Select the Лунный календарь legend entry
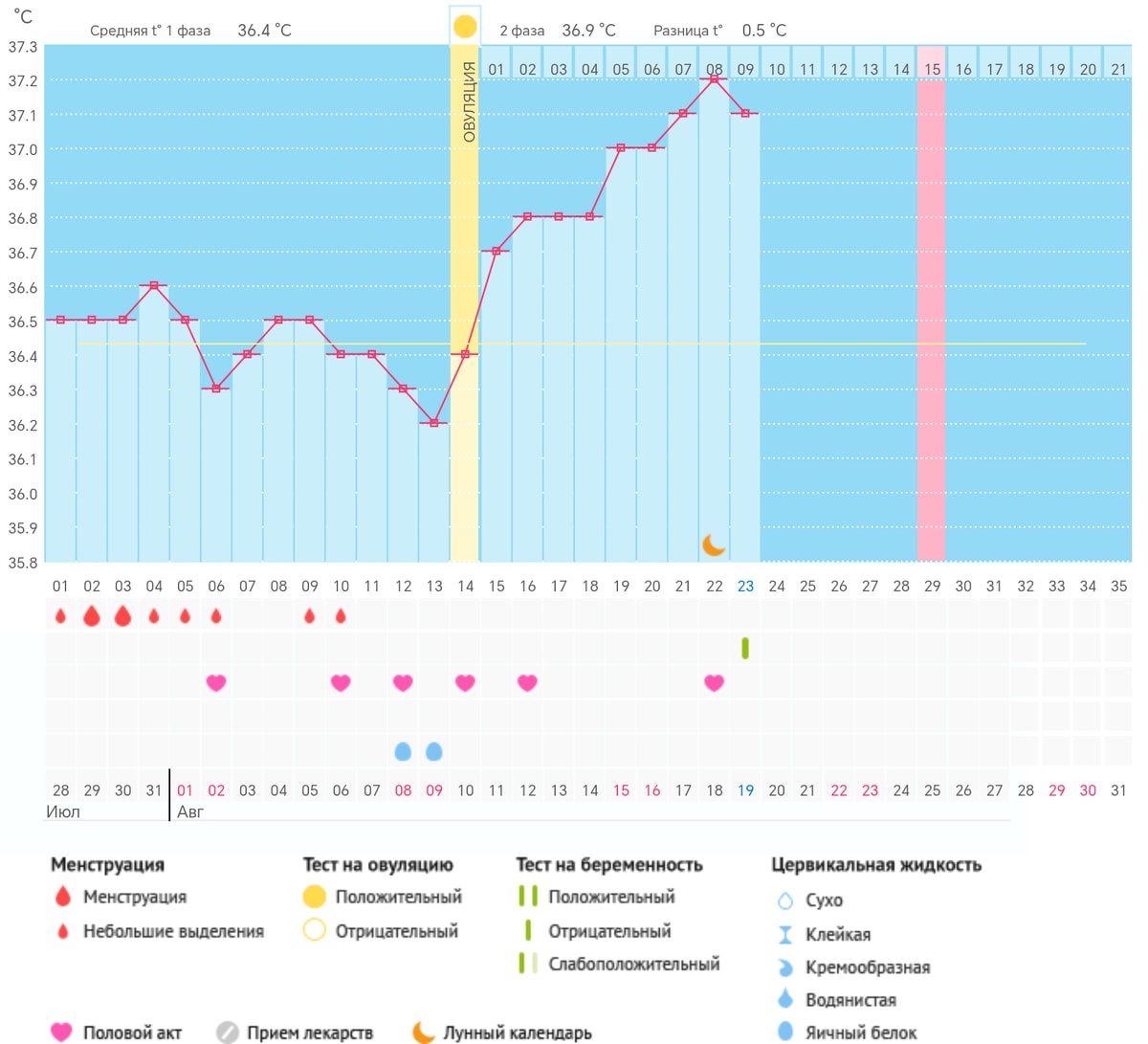The height and width of the screenshot is (1044, 1148). click(x=502, y=1033)
